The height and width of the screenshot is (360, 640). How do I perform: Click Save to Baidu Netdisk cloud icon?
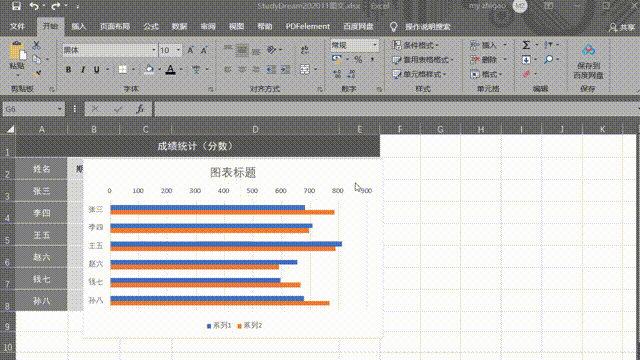(x=589, y=51)
